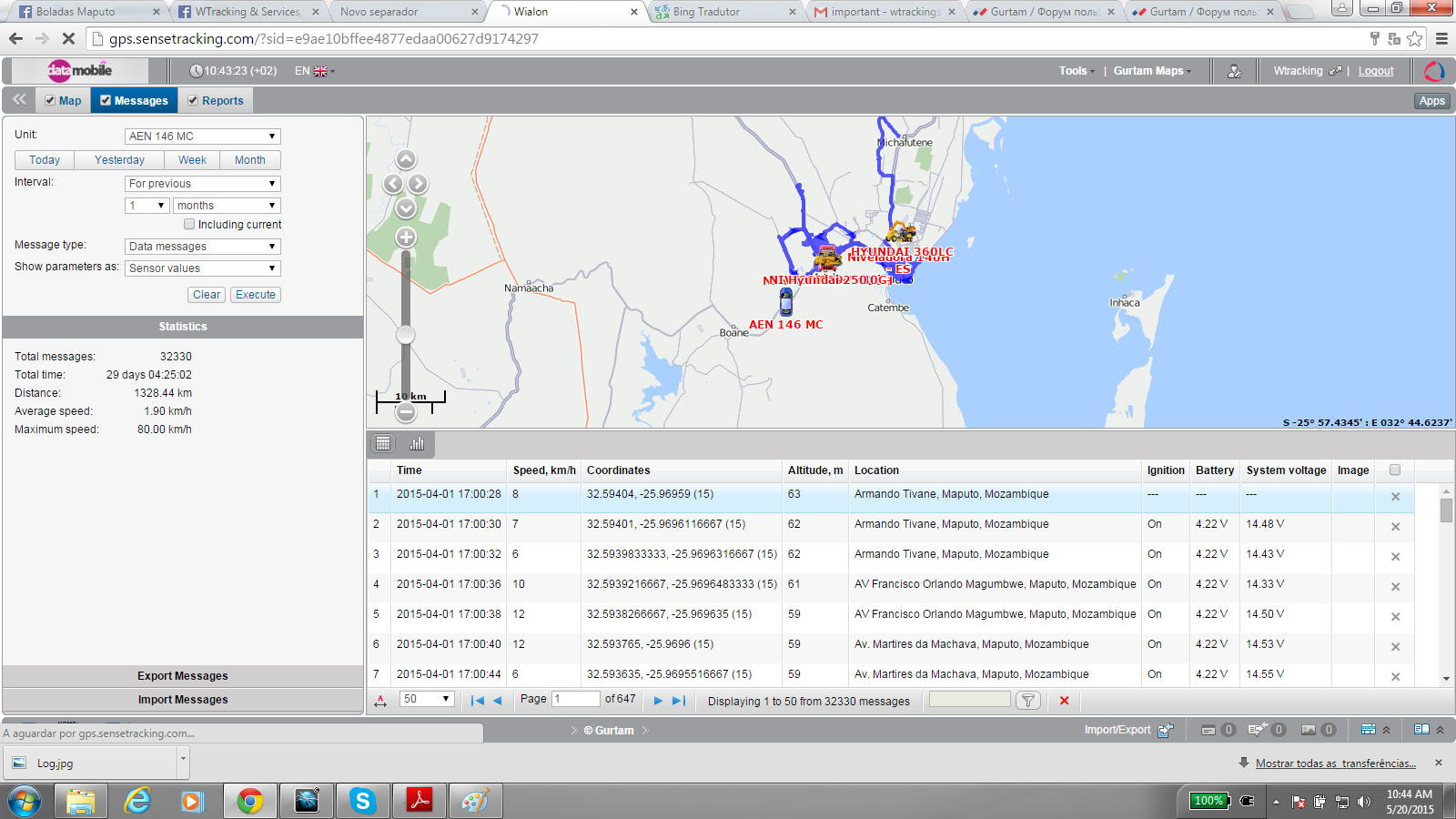
Task: Open user settings icon in top bar
Action: 1234,71
